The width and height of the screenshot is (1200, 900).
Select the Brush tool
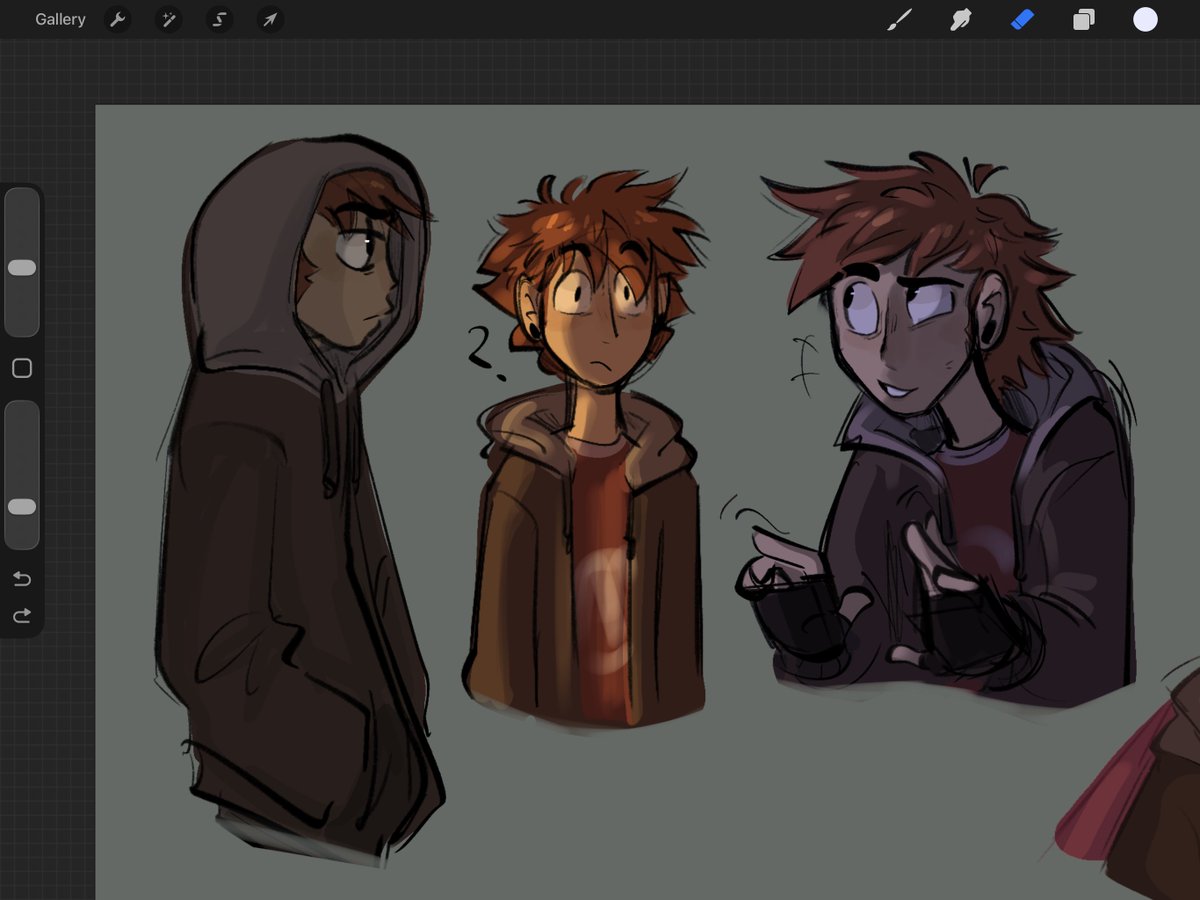click(900, 20)
